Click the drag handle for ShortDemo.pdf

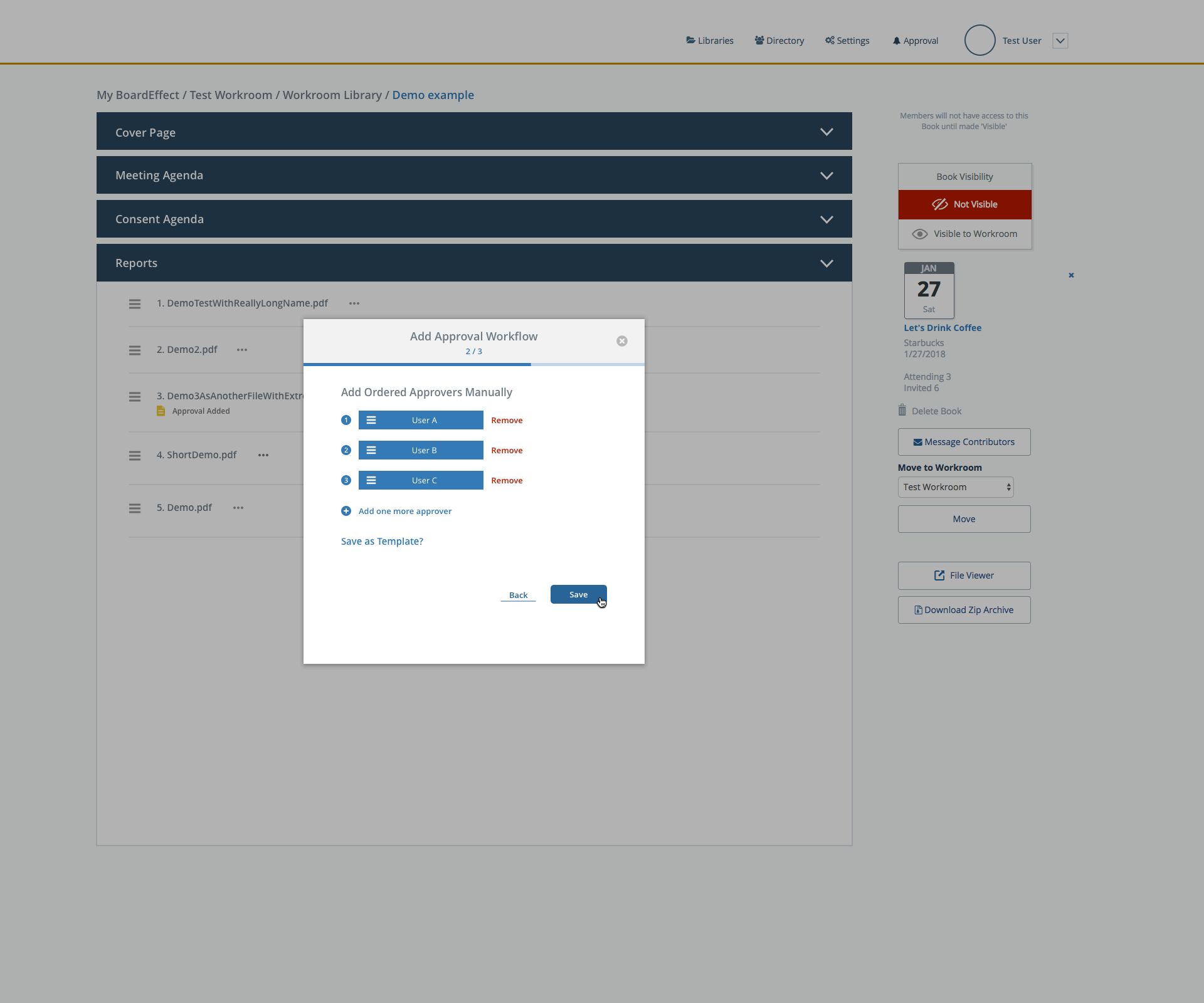click(x=135, y=456)
